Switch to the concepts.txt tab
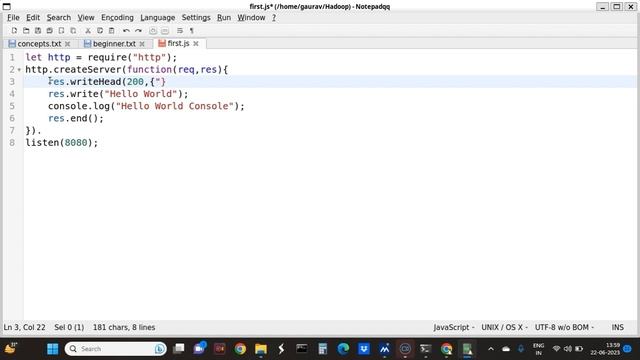Screen dimensions: 640x360 (39, 44)
